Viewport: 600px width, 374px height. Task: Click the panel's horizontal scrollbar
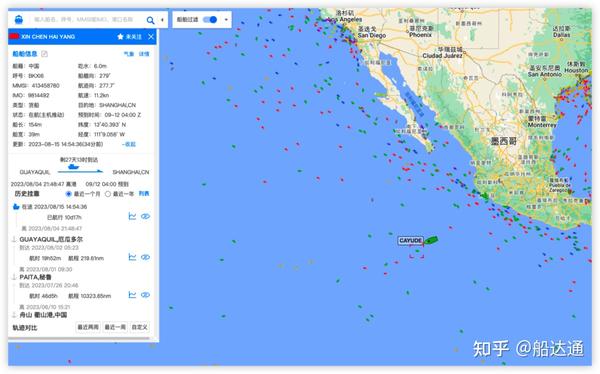[80, 338]
